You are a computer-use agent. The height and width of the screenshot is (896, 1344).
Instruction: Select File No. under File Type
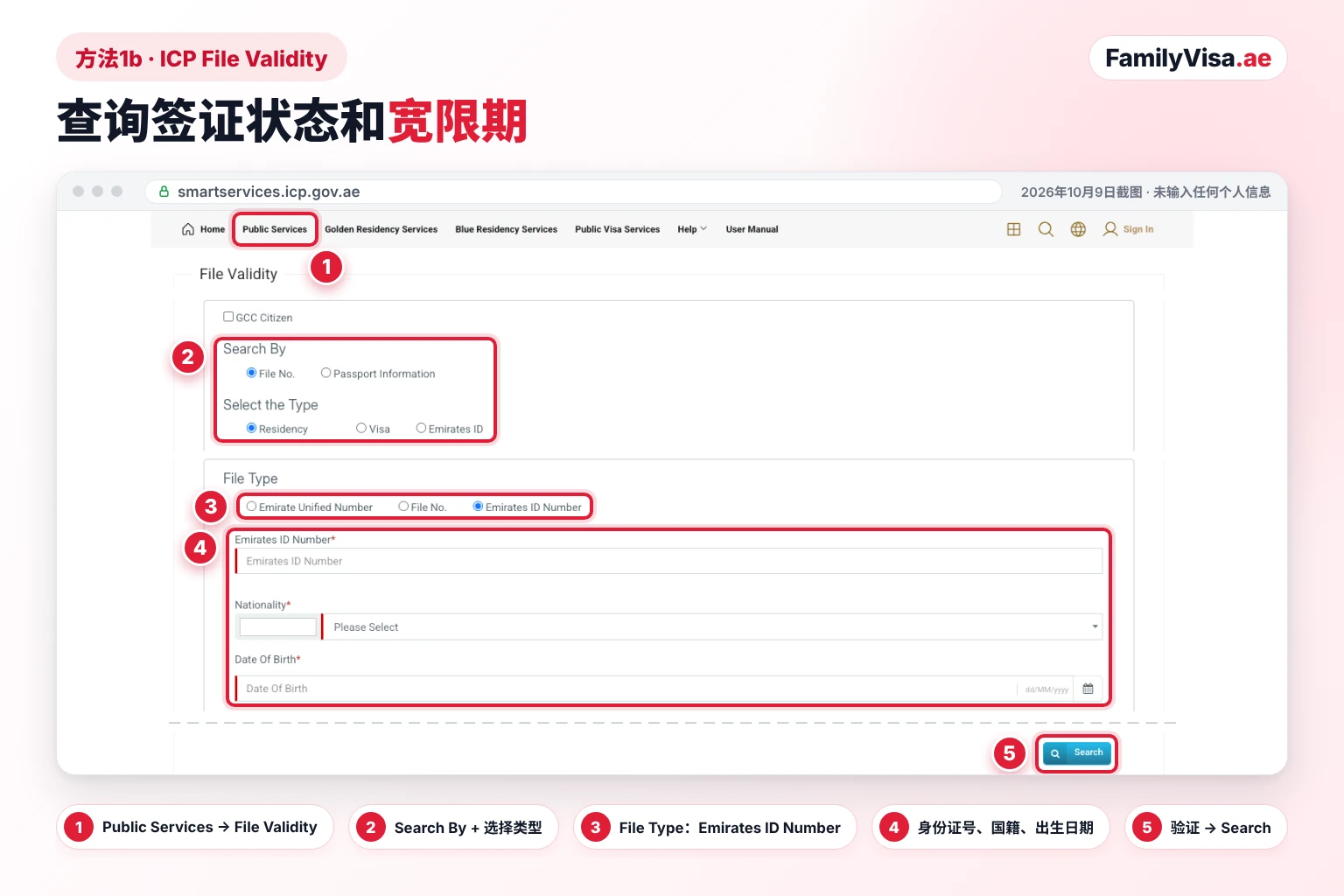[x=403, y=506]
